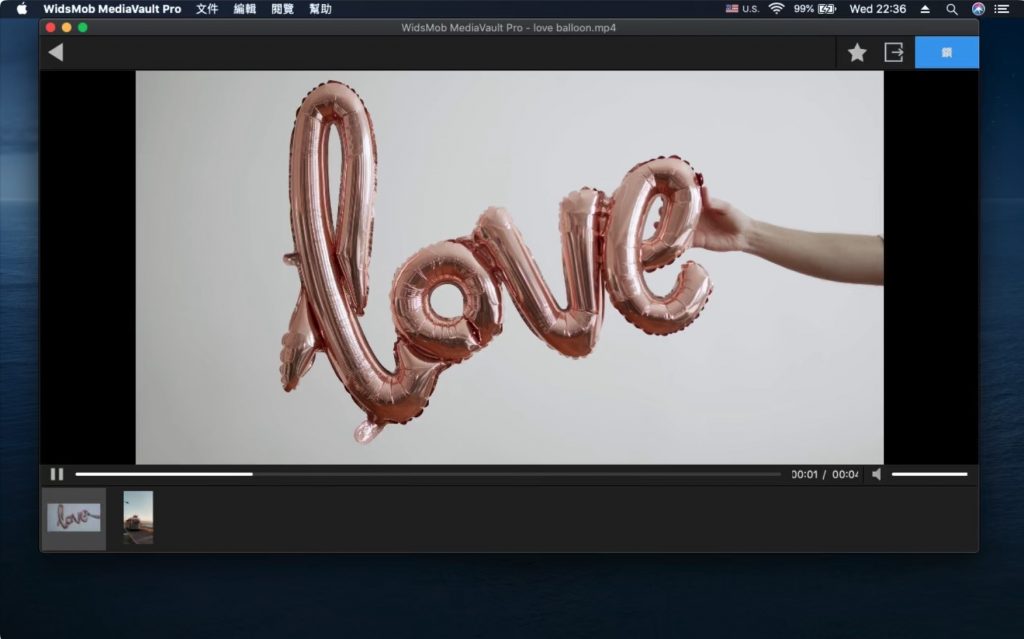The height and width of the screenshot is (639, 1024).
Task: Toggle the favorite star for love balloon.mp4
Action: pos(857,51)
